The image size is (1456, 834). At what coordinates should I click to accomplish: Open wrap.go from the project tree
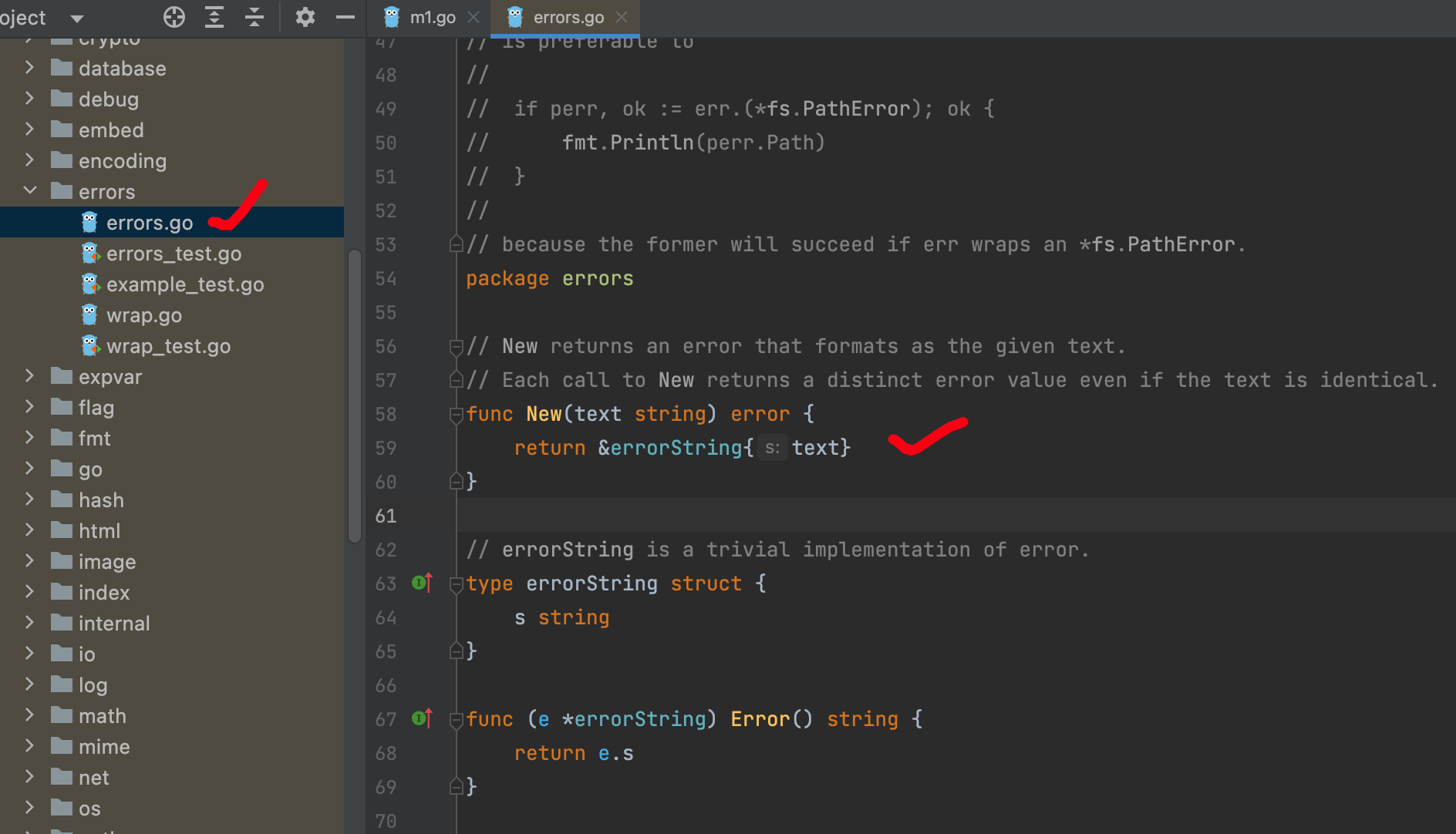coord(144,315)
